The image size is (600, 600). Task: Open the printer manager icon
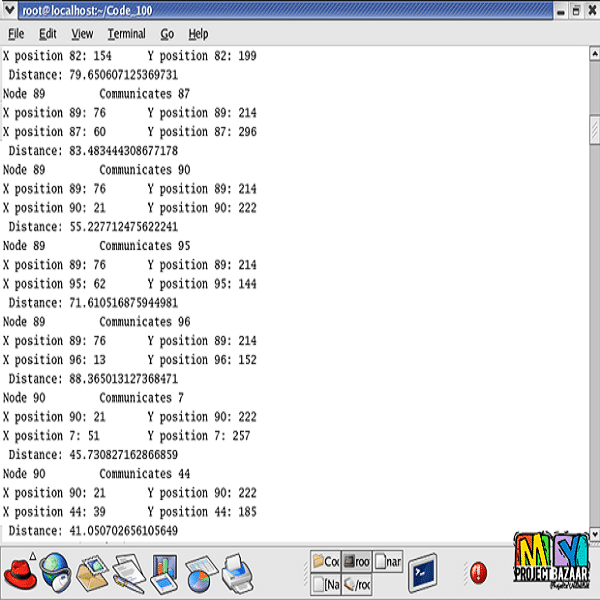236,573
